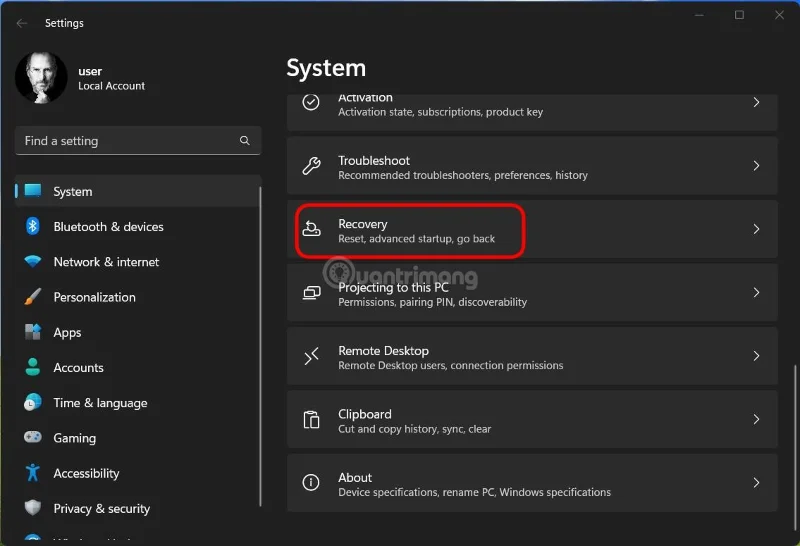Click the Network wifi icon in sidebar
The width and height of the screenshot is (800, 546).
click(x=33, y=261)
